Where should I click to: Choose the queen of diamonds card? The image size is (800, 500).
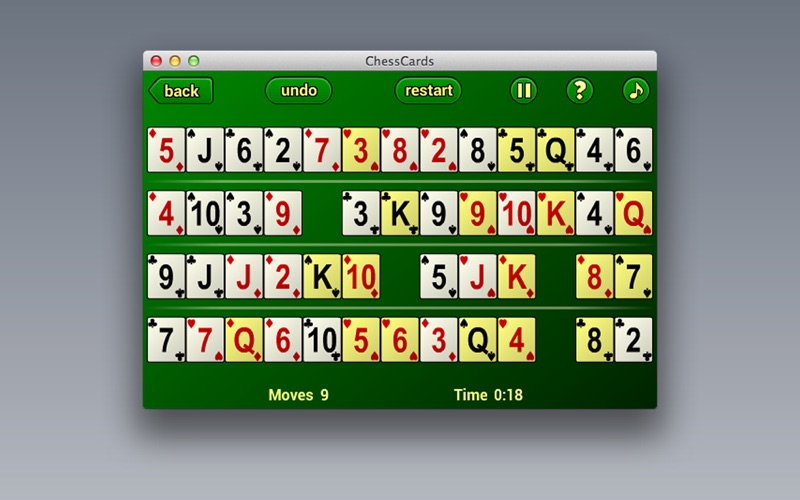244,340
